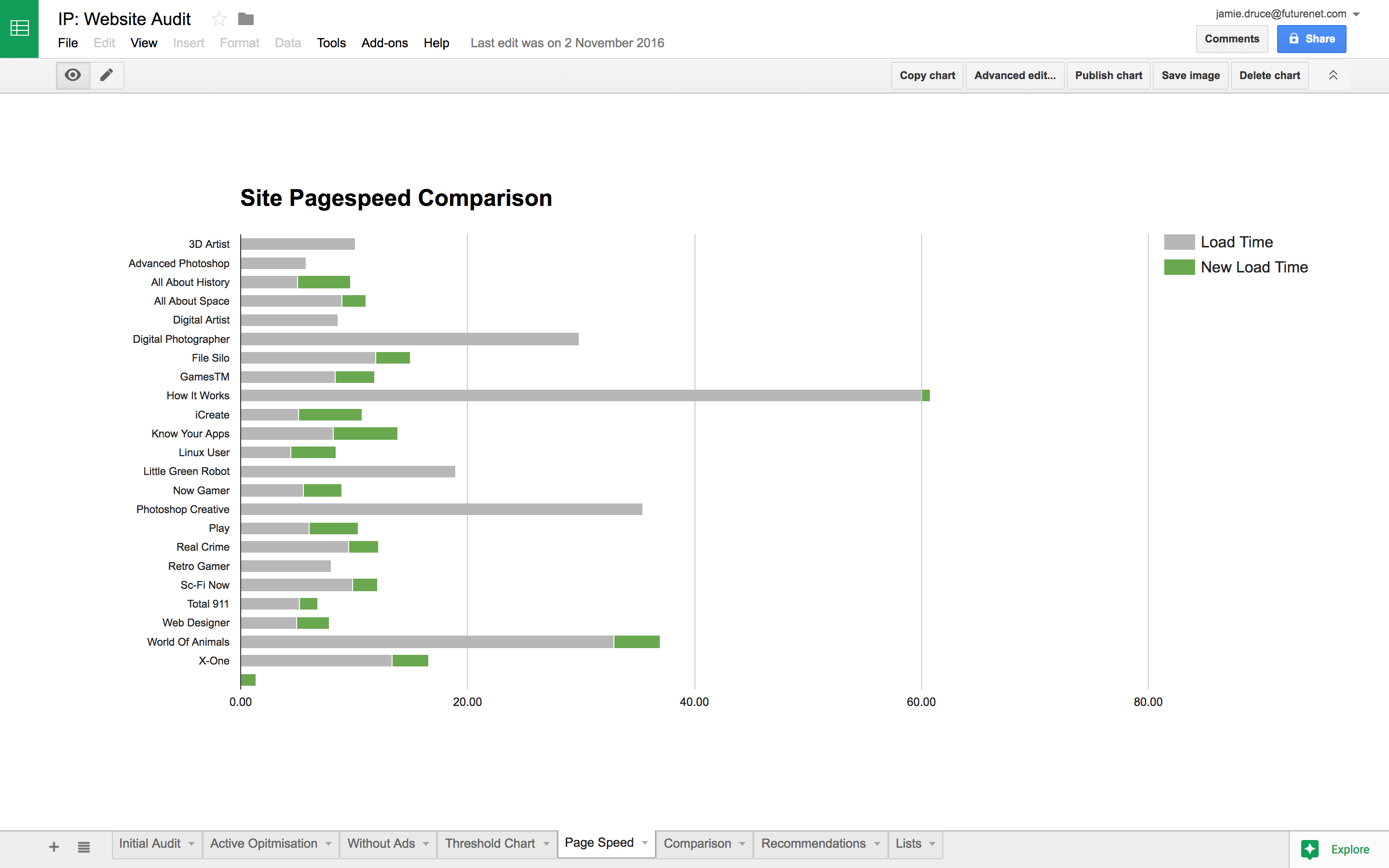Click the Know Your Apps green bar segment
Image resolution: width=1389 pixels, height=868 pixels.
(x=365, y=434)
